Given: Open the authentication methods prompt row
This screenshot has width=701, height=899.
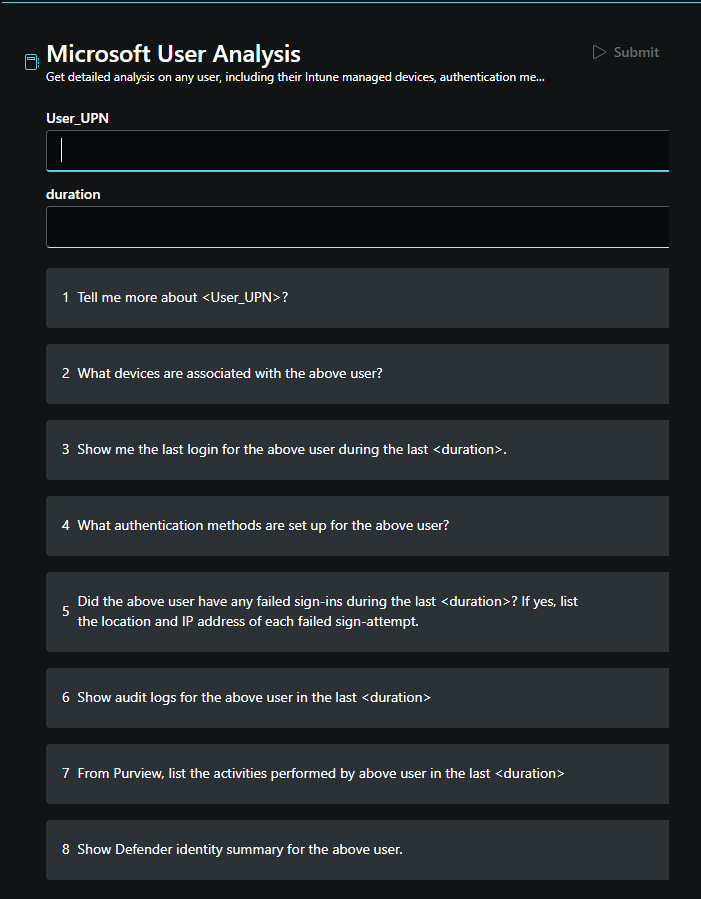Looking at the screenshot, I should point(358,526).
